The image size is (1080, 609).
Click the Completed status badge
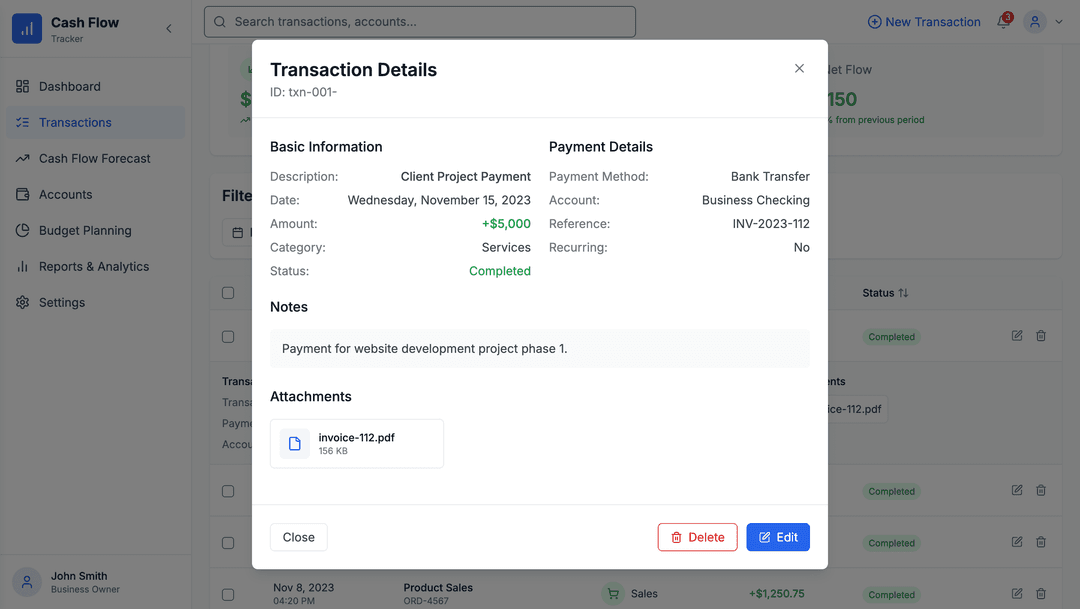click(890, 336)
